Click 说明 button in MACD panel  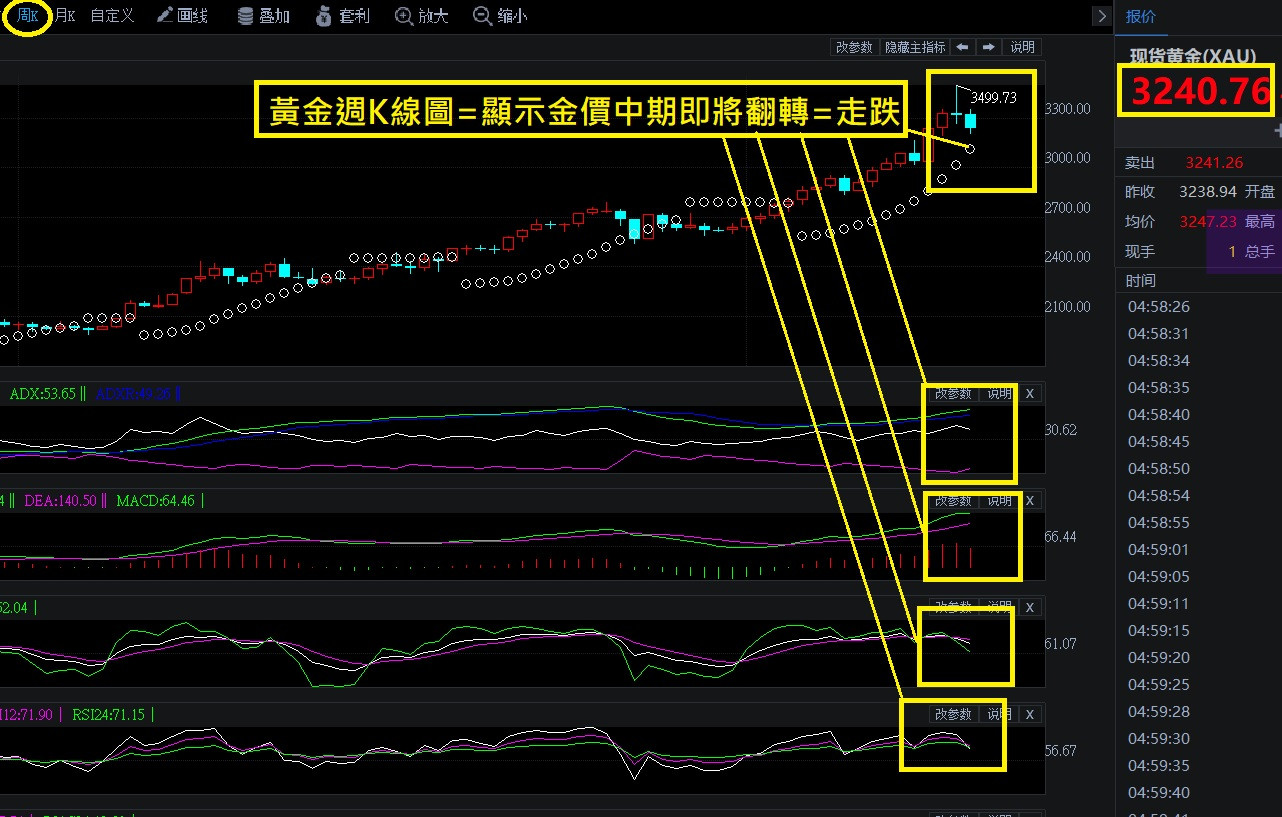pyautogui.click(x=999, y=501)
